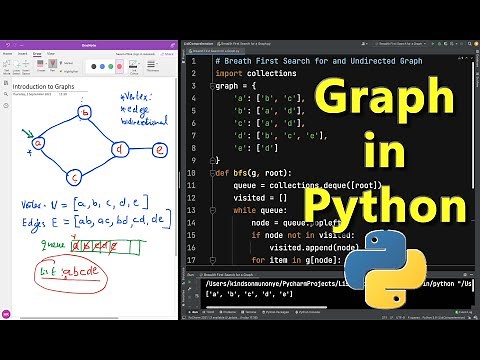Collapse the for loop fold on line 17

point(212,260)
